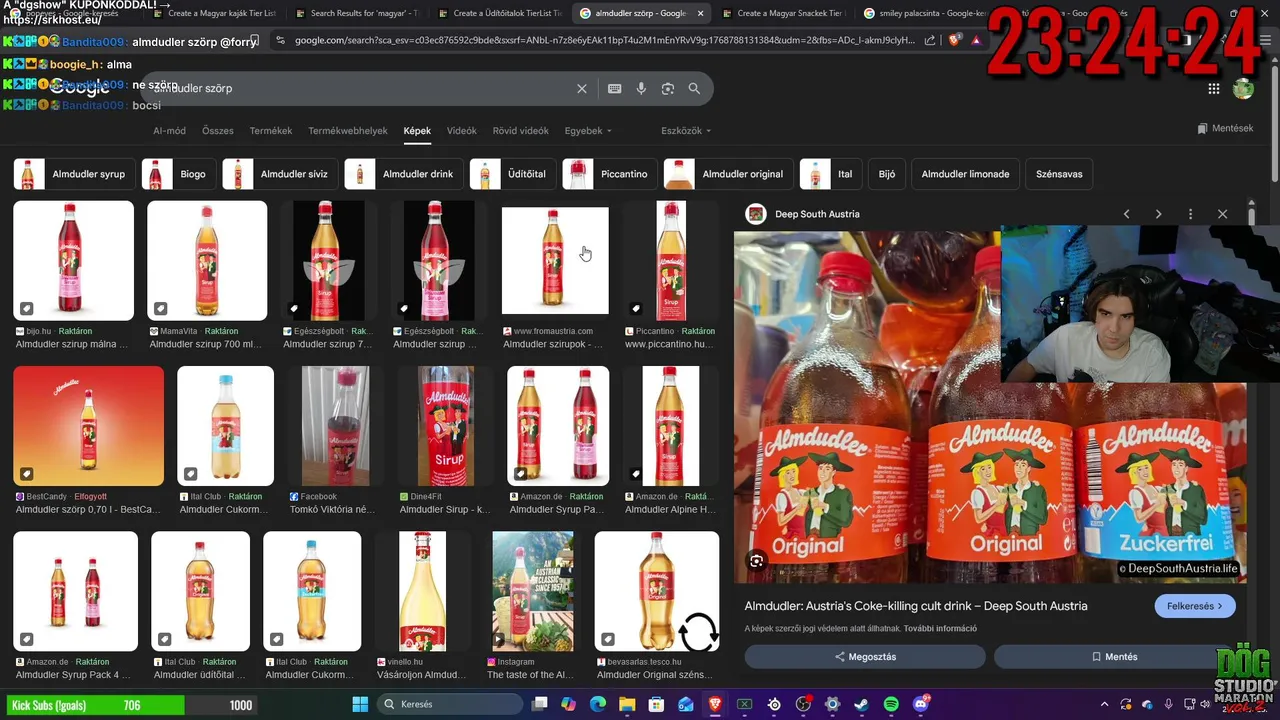Show hidden system tray icons
The height and width of the screenshot is (720, 1280).
pyautogui.click(x=1104, y=704)
